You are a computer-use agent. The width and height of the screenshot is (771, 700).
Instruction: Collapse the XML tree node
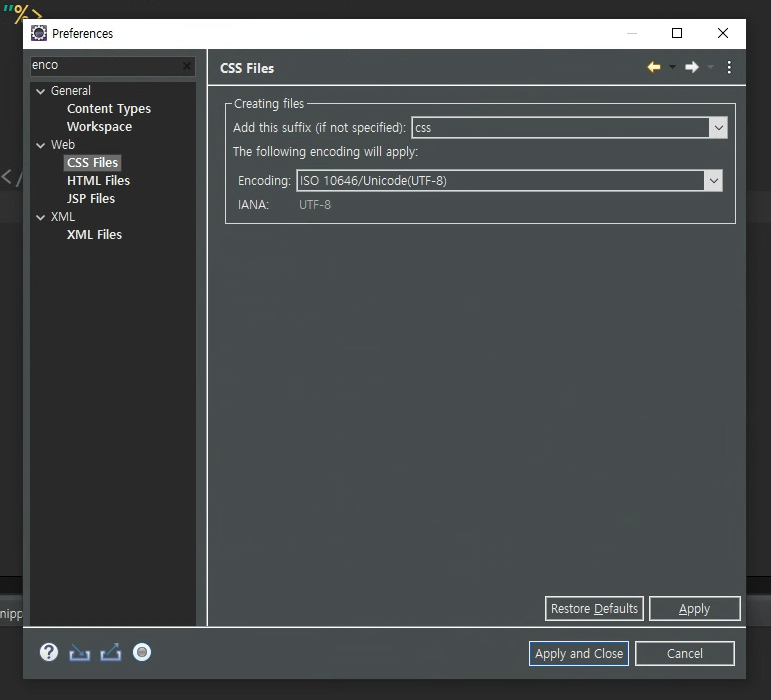(41, 217)
